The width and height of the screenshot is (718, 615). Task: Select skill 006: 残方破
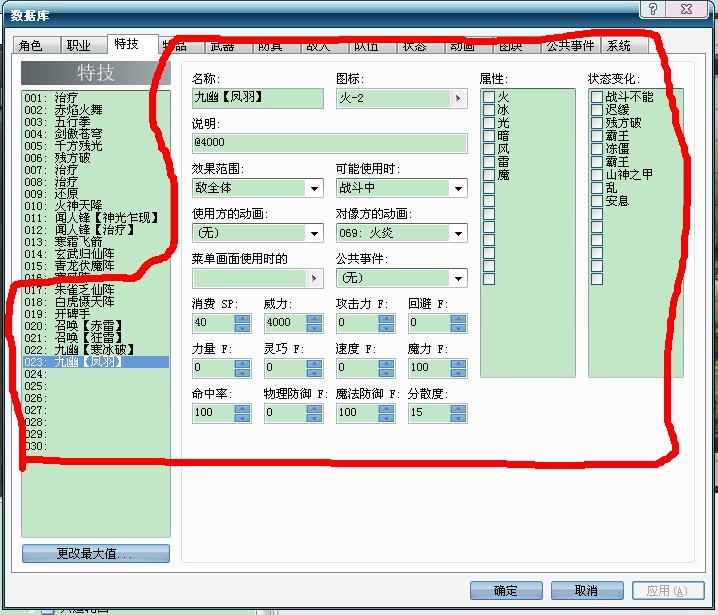[96, 158]
